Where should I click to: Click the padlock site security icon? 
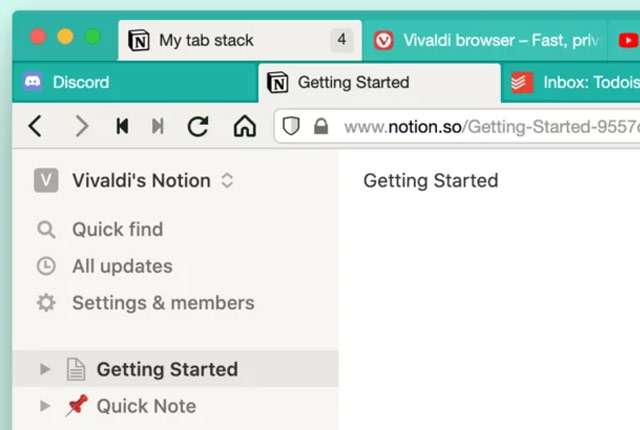click(321, 127)
